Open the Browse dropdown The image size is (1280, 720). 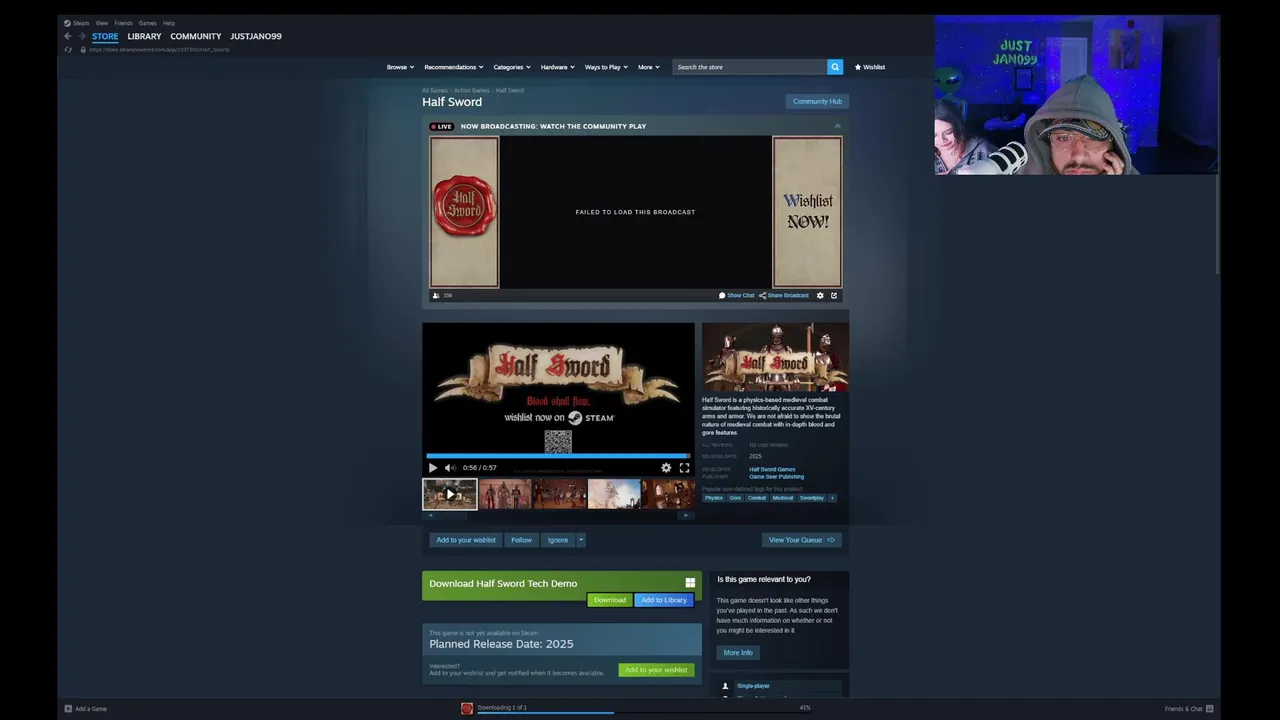click(400, 67)
